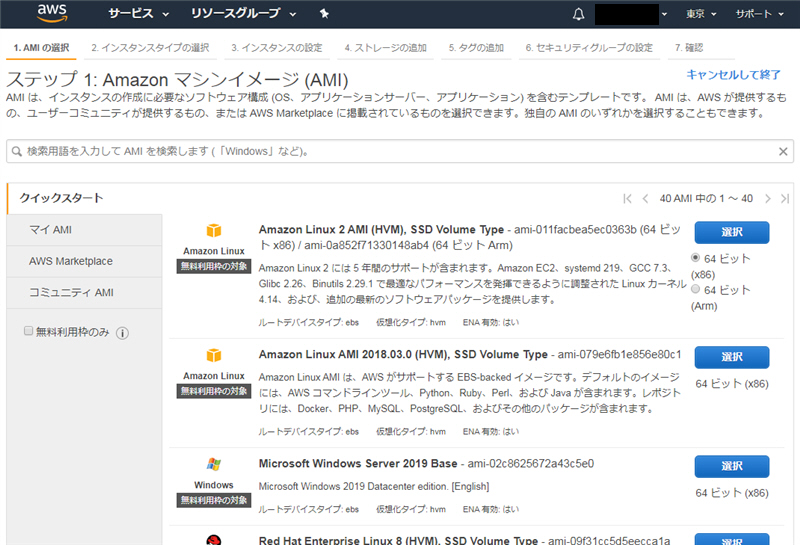Go to 2. インスタンスタイプの選択 step
Screen dimensions: 800x545
[x=150, y=48]
